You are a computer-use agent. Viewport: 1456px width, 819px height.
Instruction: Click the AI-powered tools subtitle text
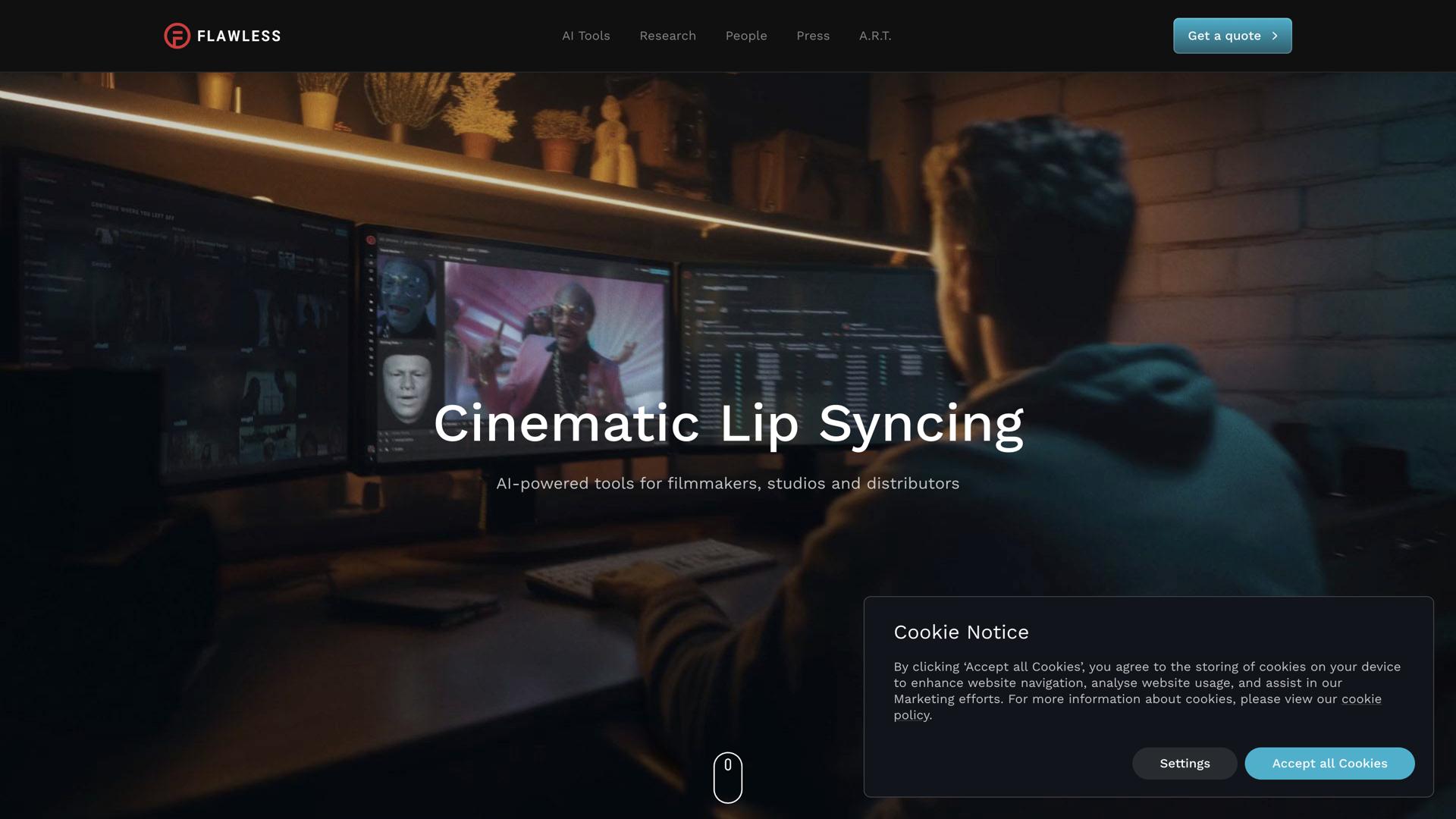[727, 484]
